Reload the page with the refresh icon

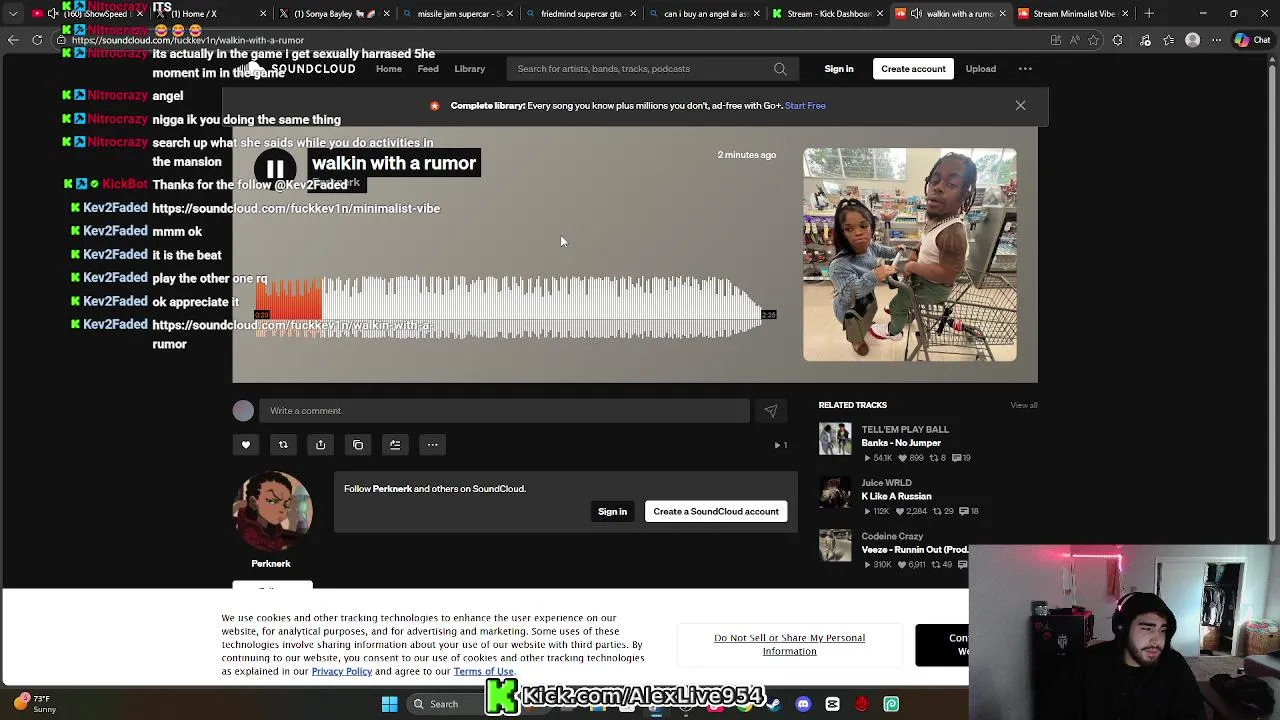pos(37,40)
